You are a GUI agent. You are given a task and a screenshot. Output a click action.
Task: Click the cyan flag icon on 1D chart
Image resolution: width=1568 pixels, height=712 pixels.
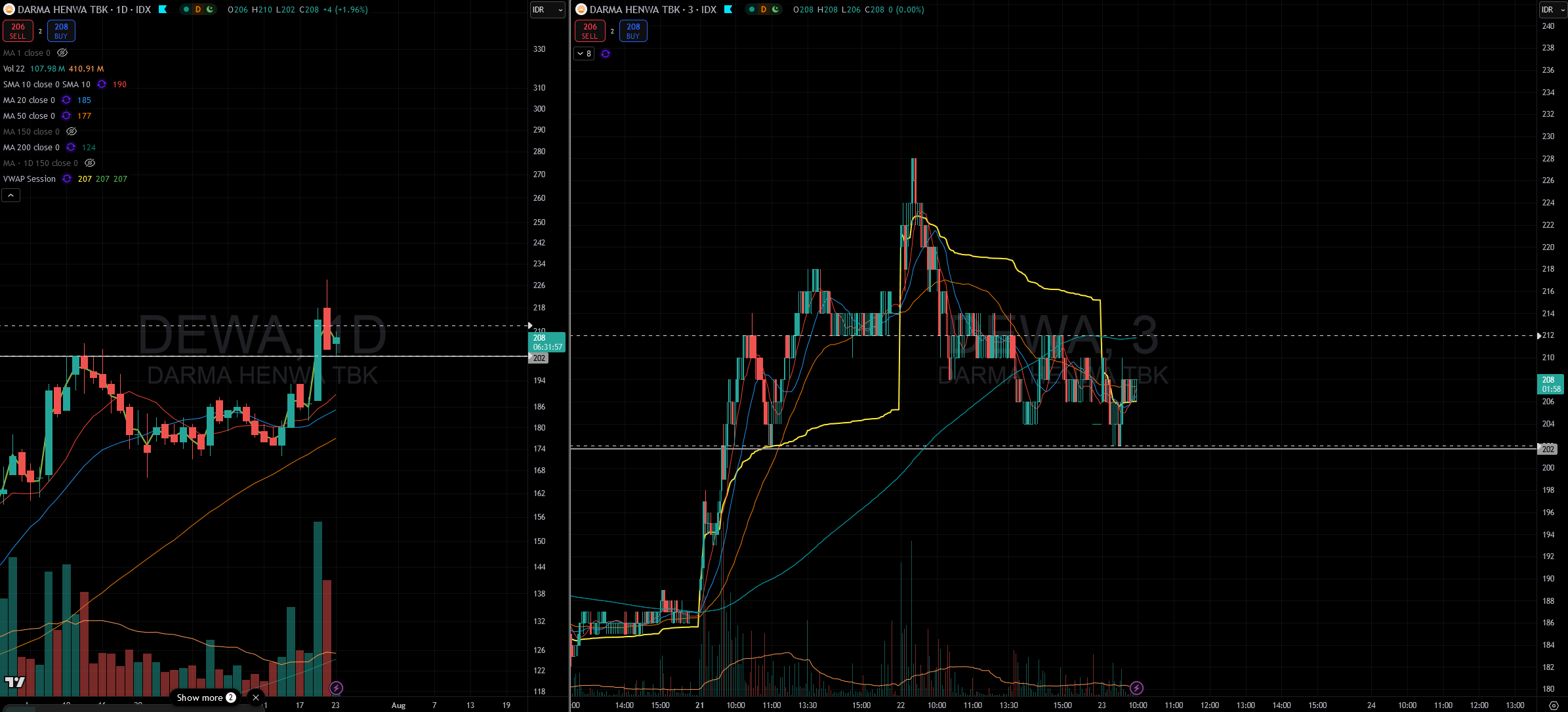(163, 9)
